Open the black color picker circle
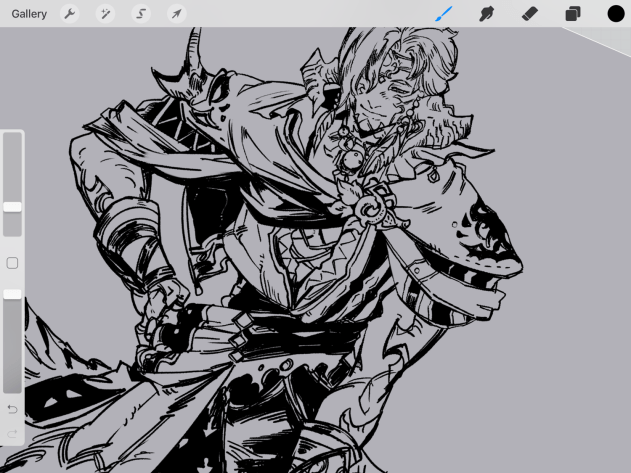The height and width of the screenshot is (473, 631). click(616, 14)
